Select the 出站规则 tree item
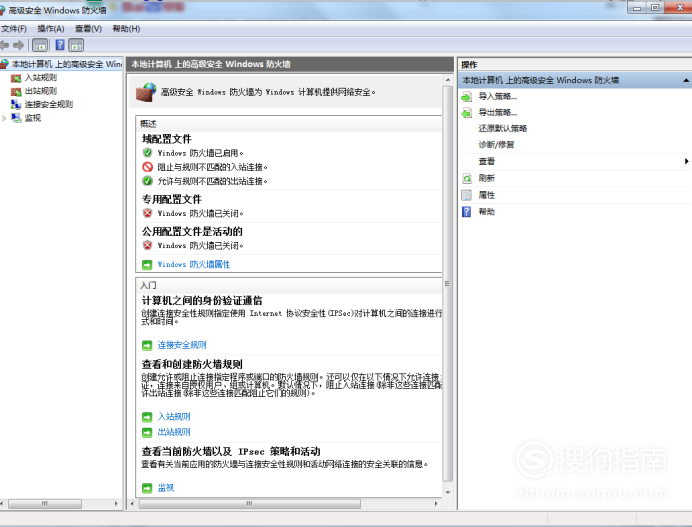 41,91
